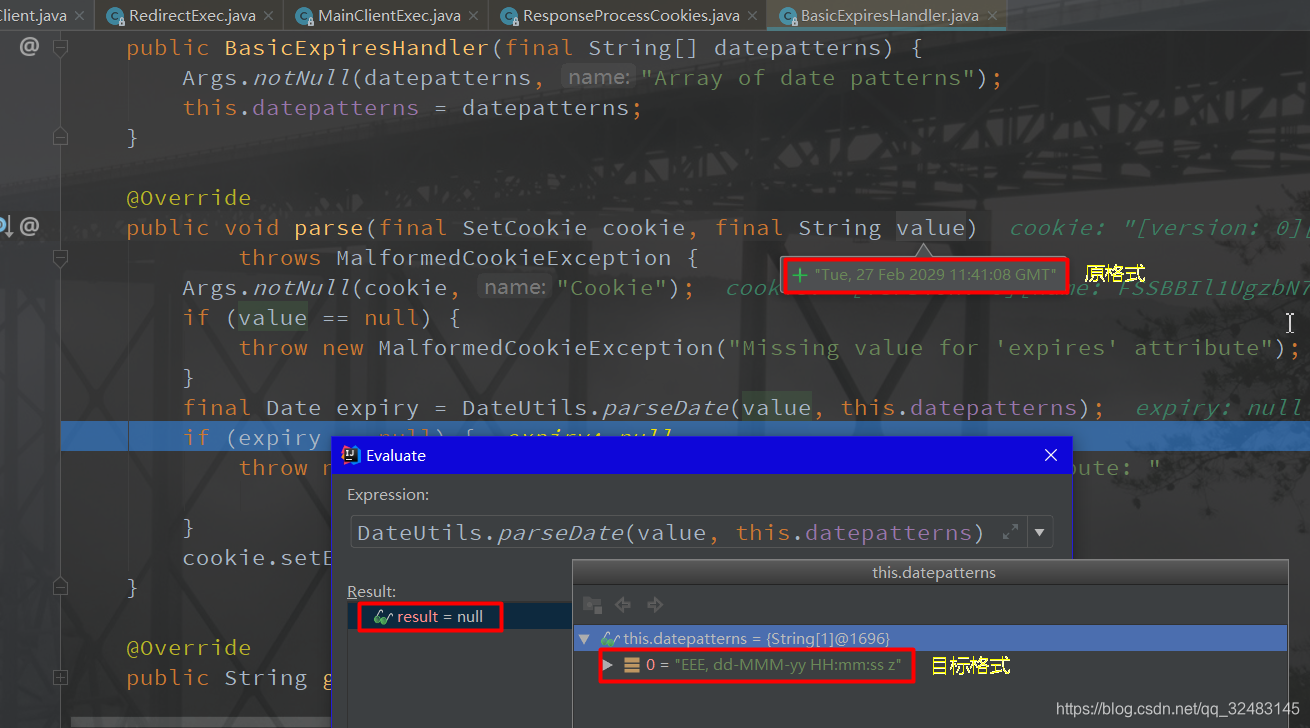Expand the expression editor with the expand icon
This screenshot has width=1310, height=728.
[x=1011, y=532]
